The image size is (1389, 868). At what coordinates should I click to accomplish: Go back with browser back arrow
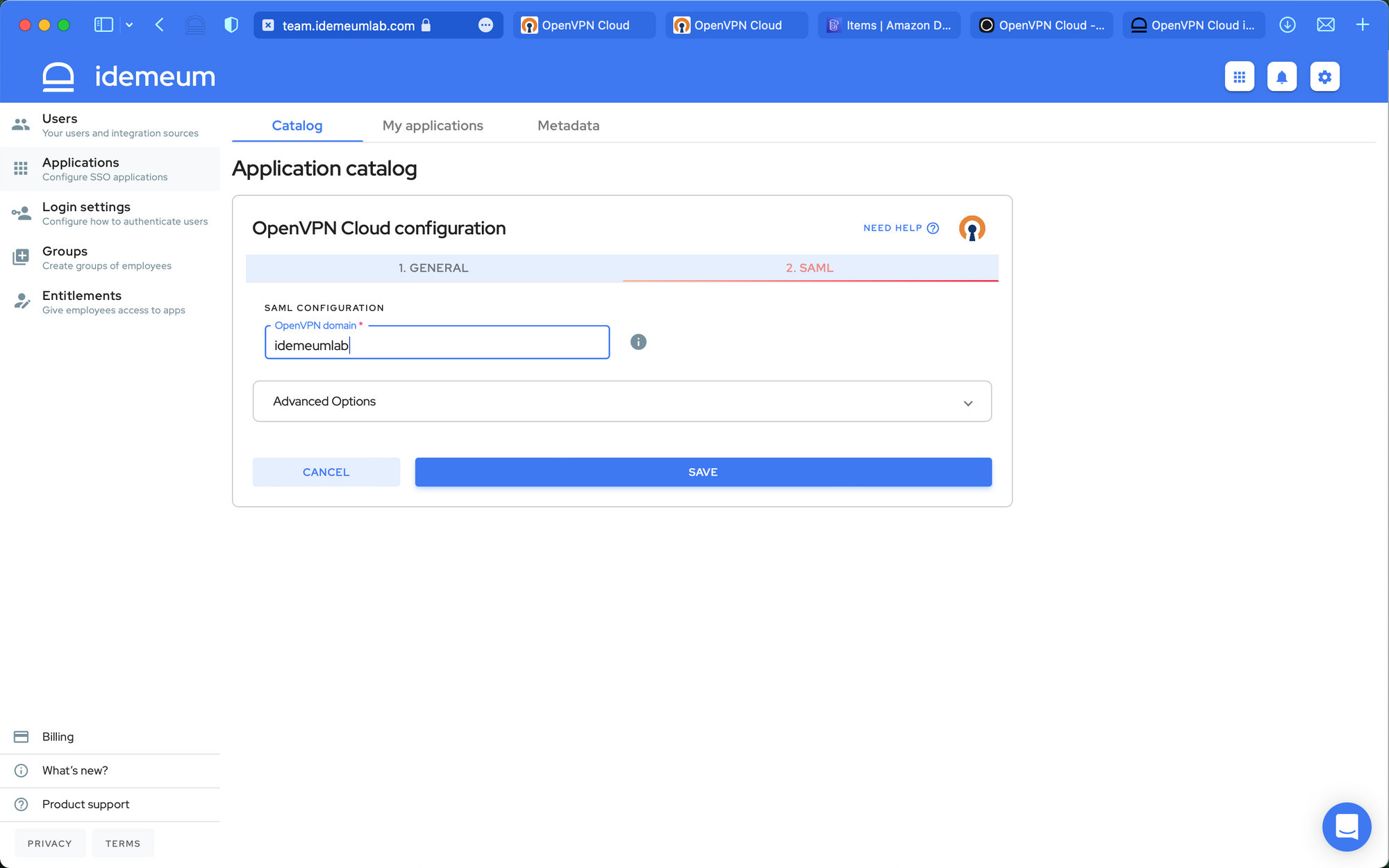tap(160, 25)
